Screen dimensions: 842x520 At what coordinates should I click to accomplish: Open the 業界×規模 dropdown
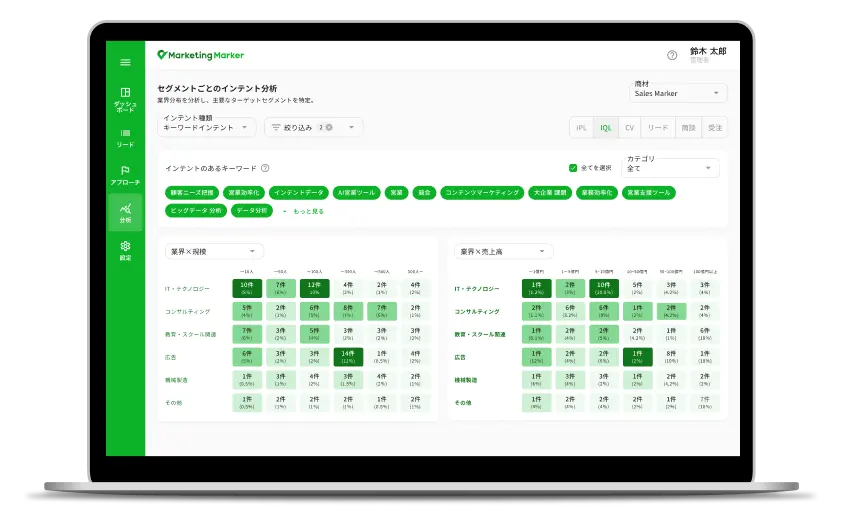point(213,252)
